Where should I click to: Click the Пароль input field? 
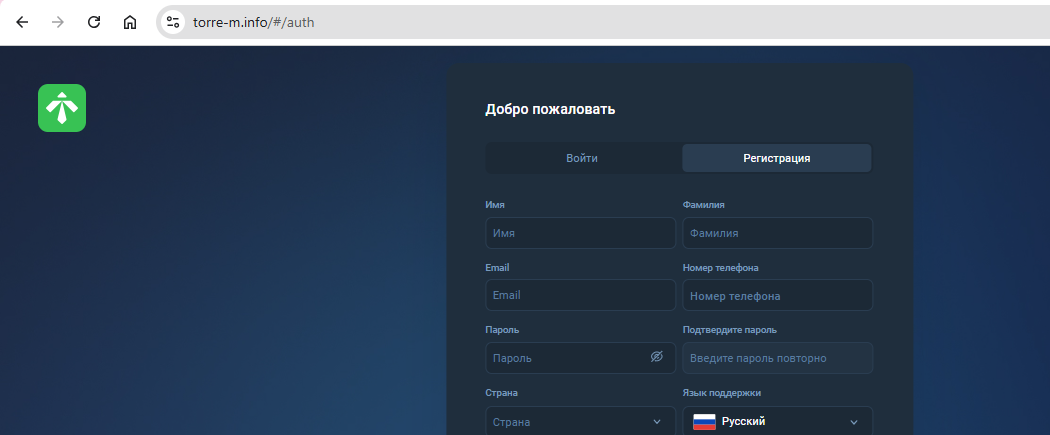point(581,358)
